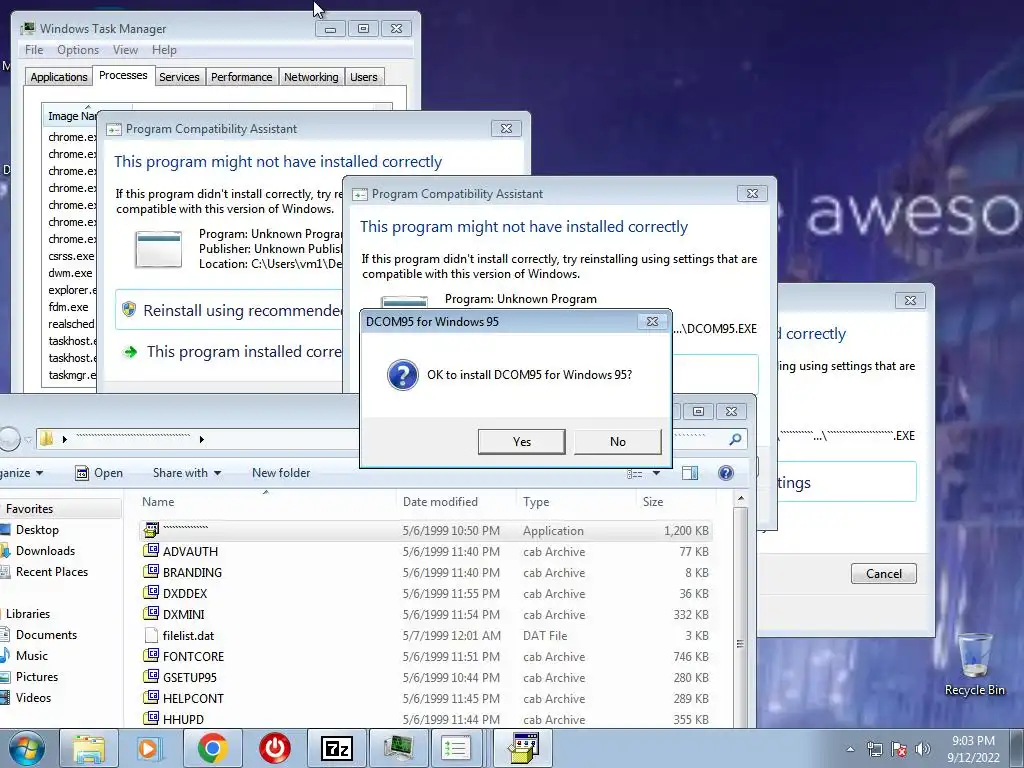This screenshot has width=1024, height=768.
Task: Select csrss.exe process in Task Manager
Action: (71, 256)
